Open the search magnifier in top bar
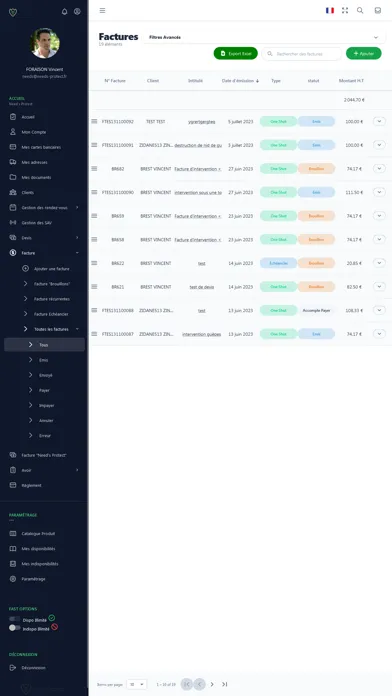This screenshot has width=392, height=696. coord(360,11)
